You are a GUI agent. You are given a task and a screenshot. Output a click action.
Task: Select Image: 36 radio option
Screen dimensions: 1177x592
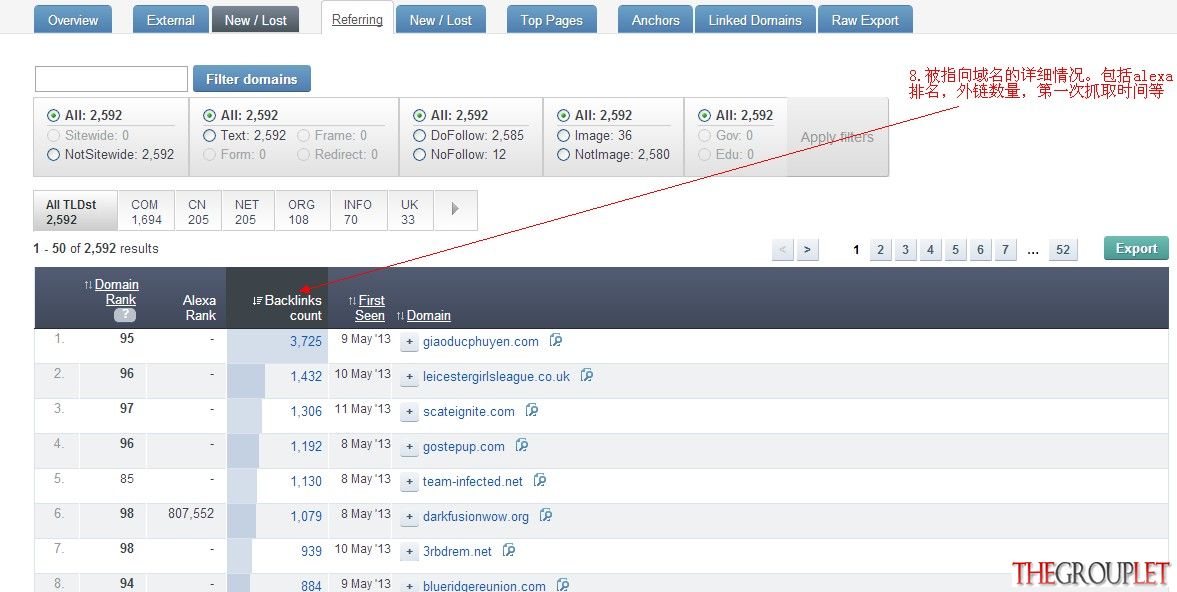pyautogui.click(x=564, y=136)
